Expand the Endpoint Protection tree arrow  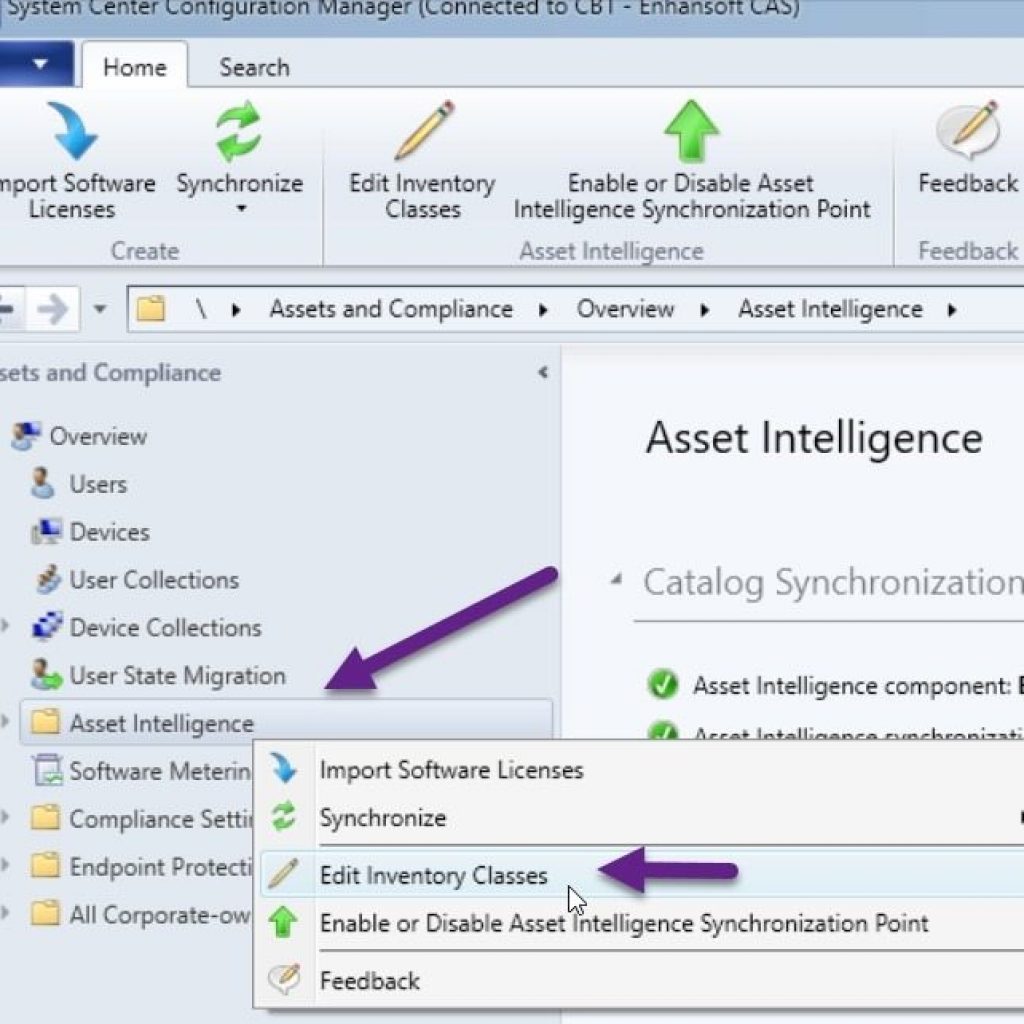pyautogui.click(x=5, y=865)
